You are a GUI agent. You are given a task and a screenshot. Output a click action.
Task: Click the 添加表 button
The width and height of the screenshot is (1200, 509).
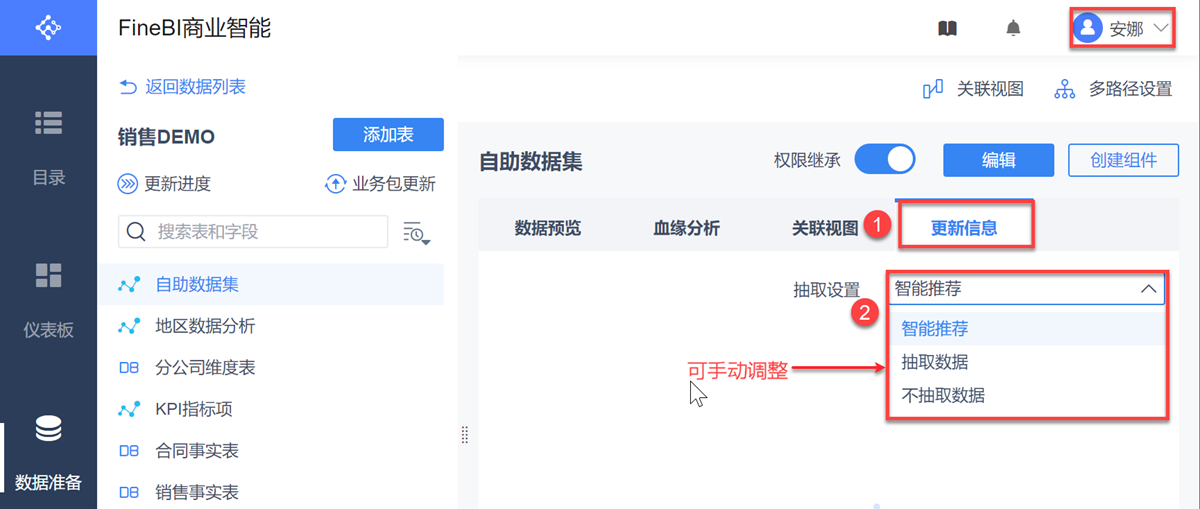[x=388, y=135]
